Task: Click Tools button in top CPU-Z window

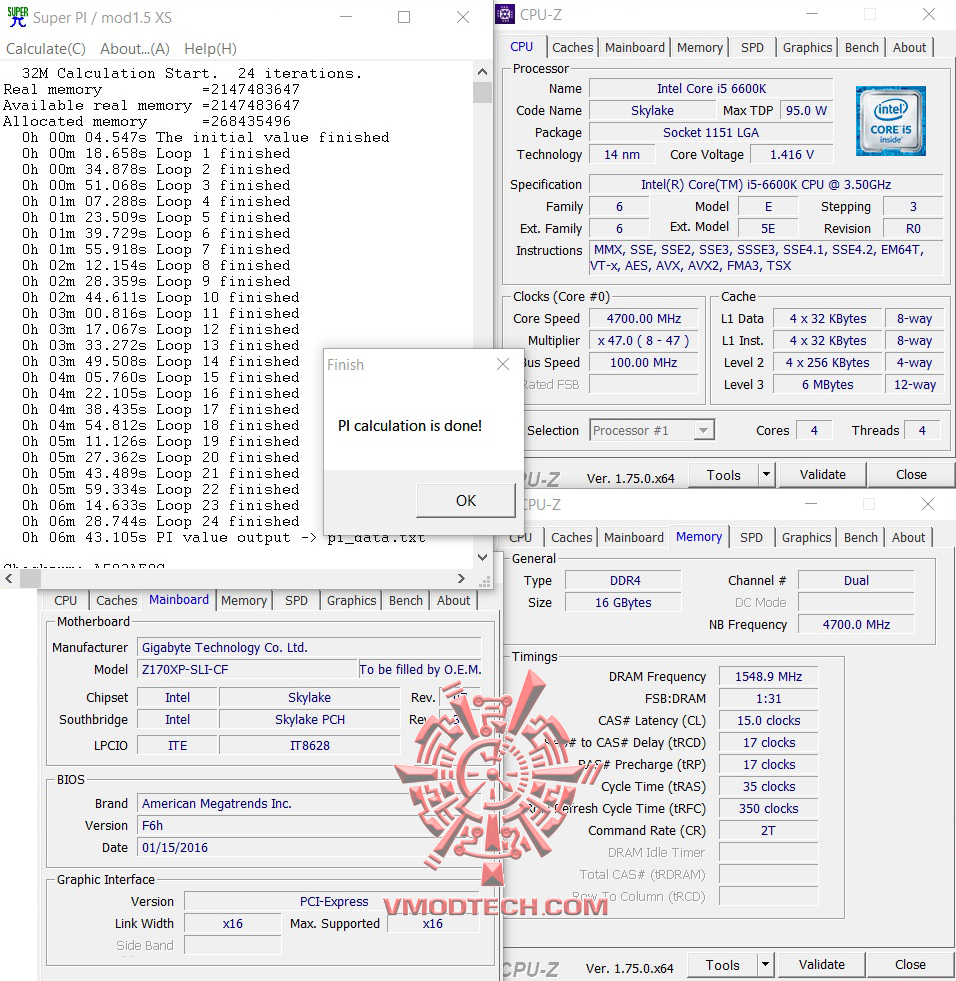Action: [x=723, y=475]
